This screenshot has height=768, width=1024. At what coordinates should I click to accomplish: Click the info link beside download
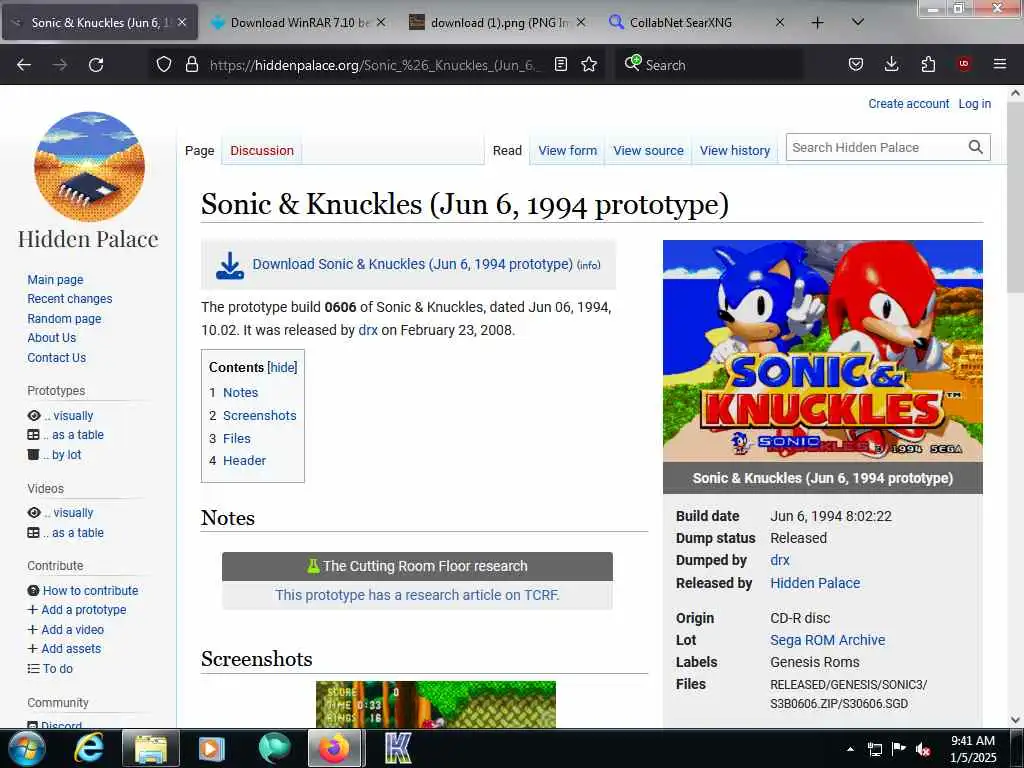point(588,266)
